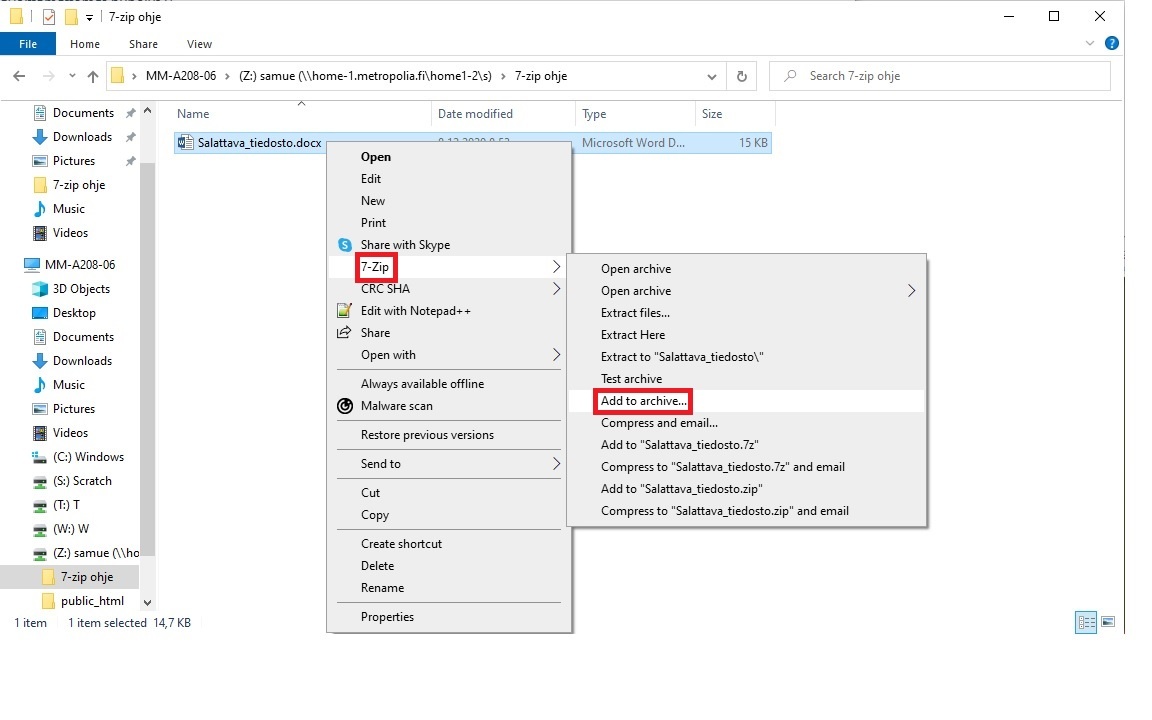Click the Search 7-zip ohje field
Viewport: 1152px width, 720px height.
coord(940,76)
